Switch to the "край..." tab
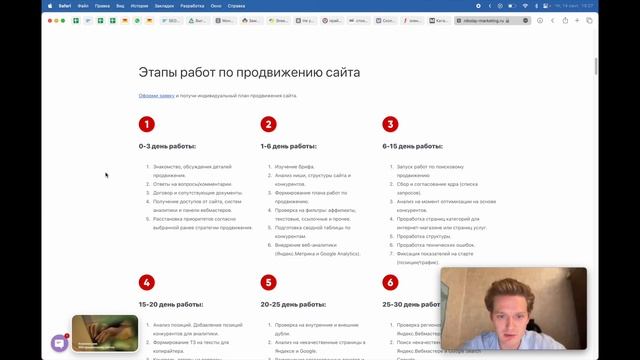The image size is (640, 360). 331,20
